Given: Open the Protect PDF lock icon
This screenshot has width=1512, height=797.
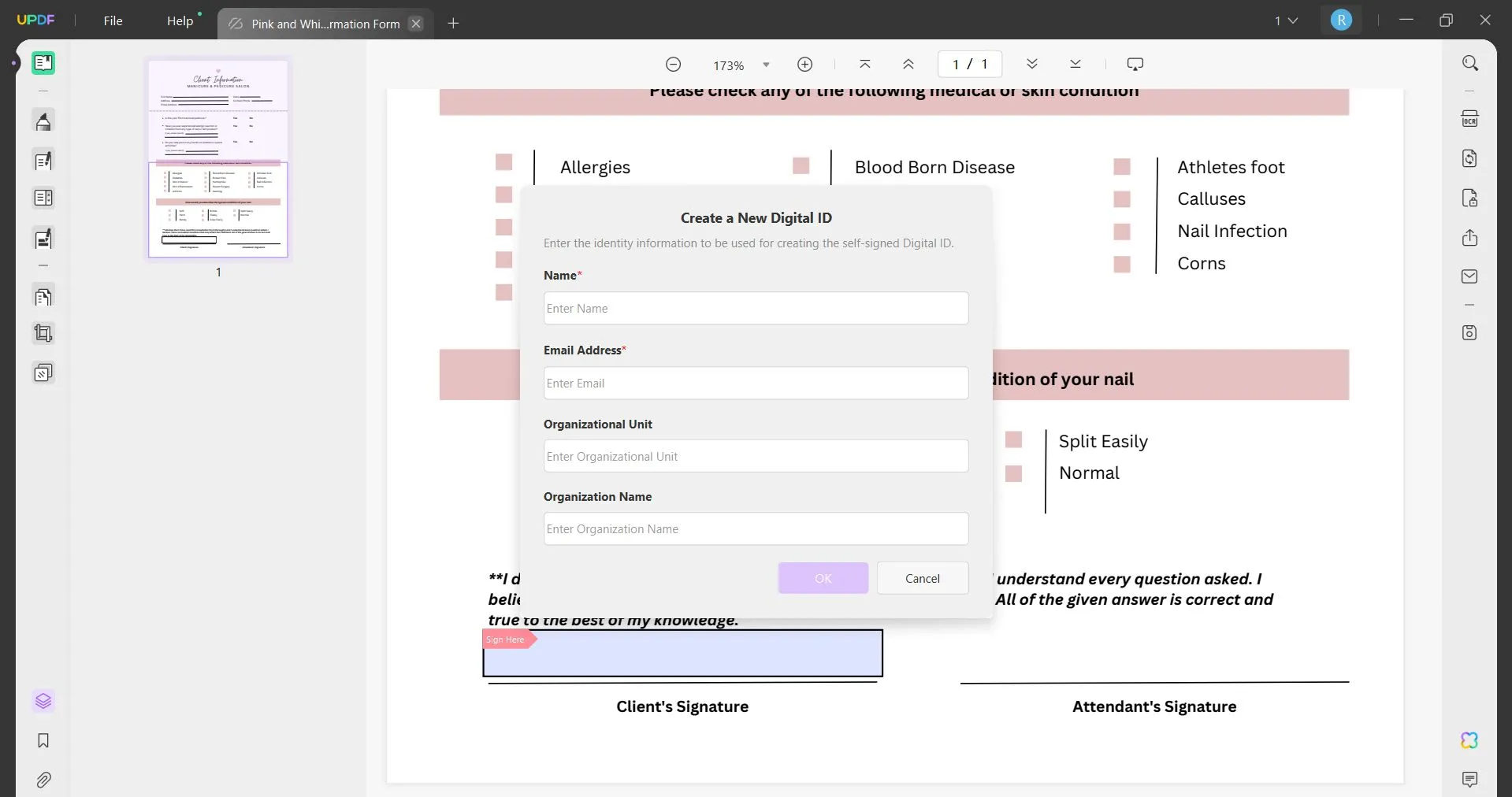Looking at the screenshot, I should [1469, 198].
